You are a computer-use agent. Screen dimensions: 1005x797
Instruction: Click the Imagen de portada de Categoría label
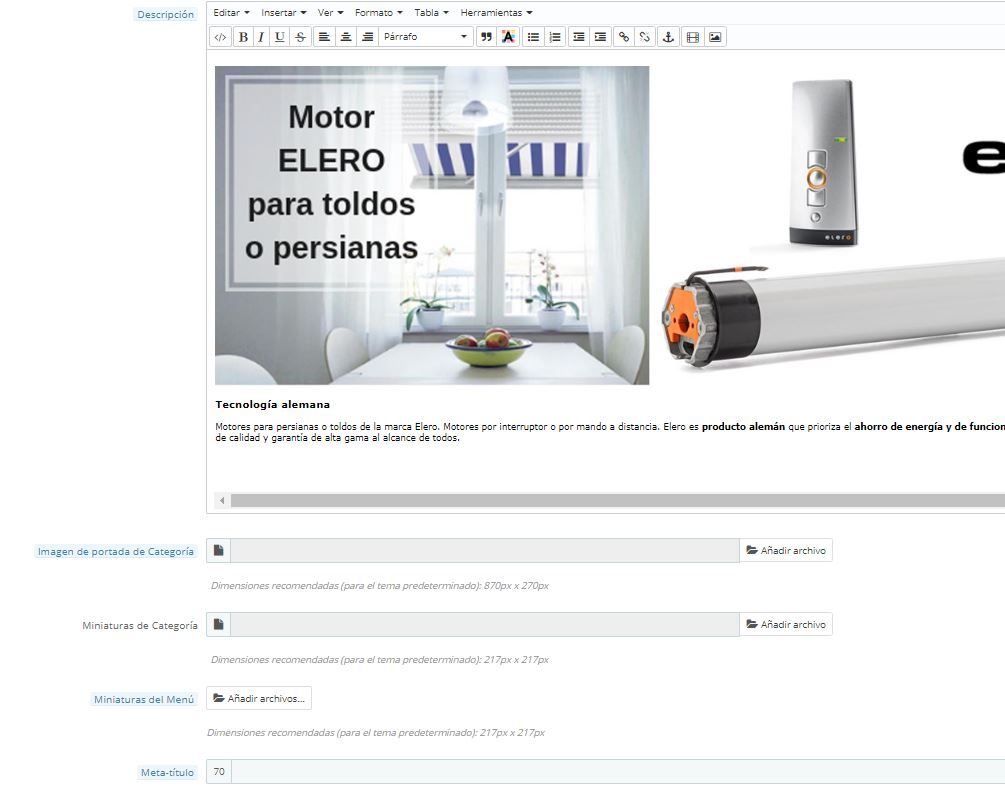[115, 551]
